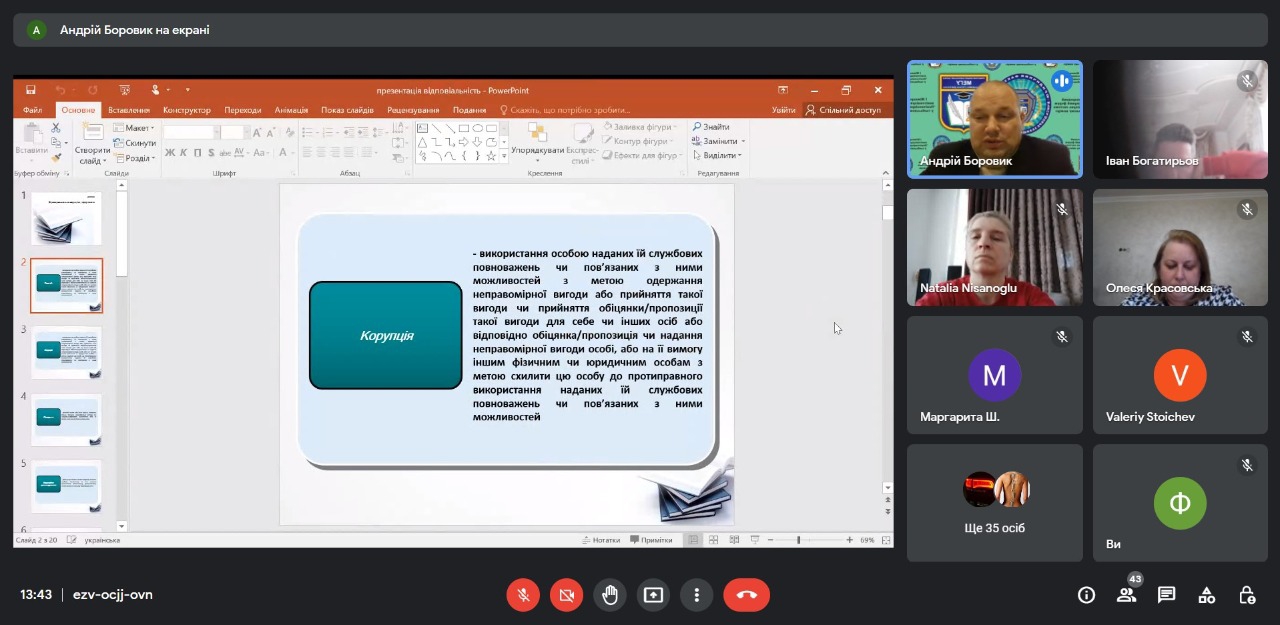Select the star shape in shapes gallery
Viewport: 1280px width, 625px height.
pos(491,156)
